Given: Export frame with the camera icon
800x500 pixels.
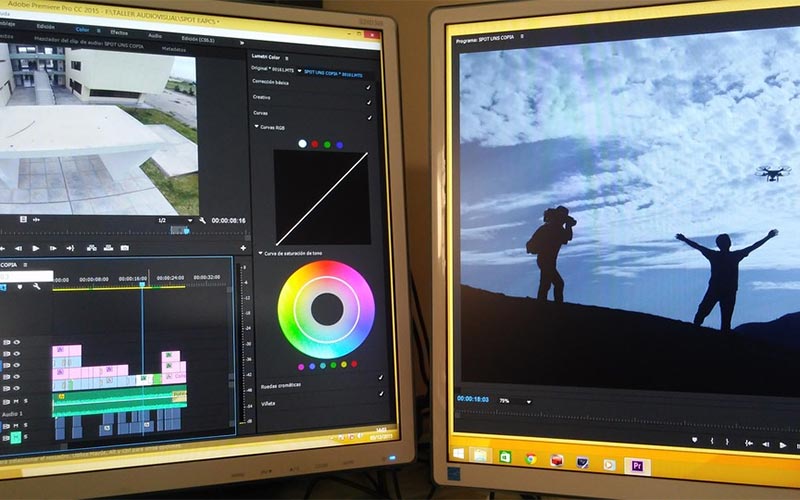Looking at the screenshot, I should (x=124, y=248).
